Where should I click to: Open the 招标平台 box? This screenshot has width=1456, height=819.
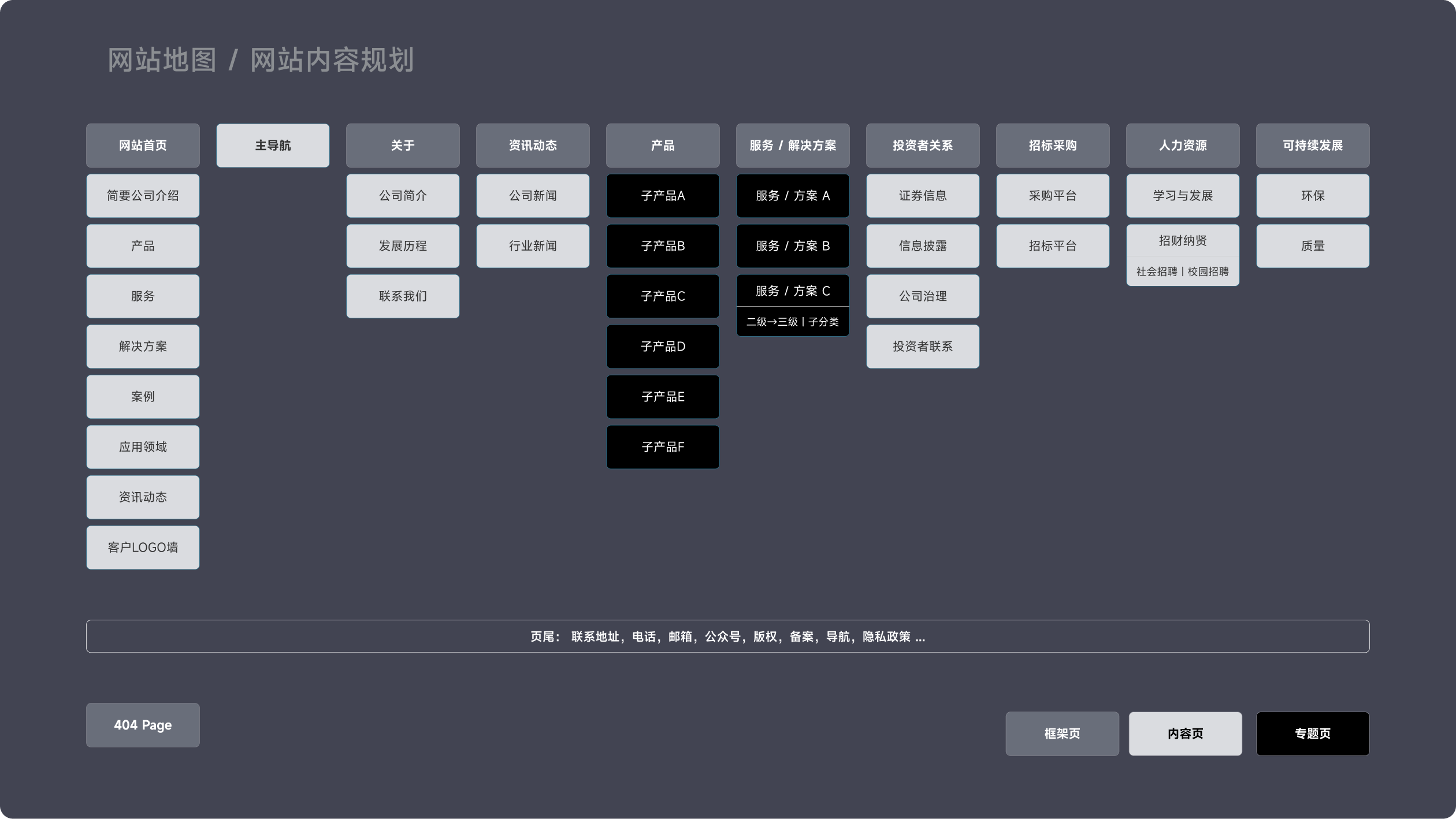tap(1053, 246)
